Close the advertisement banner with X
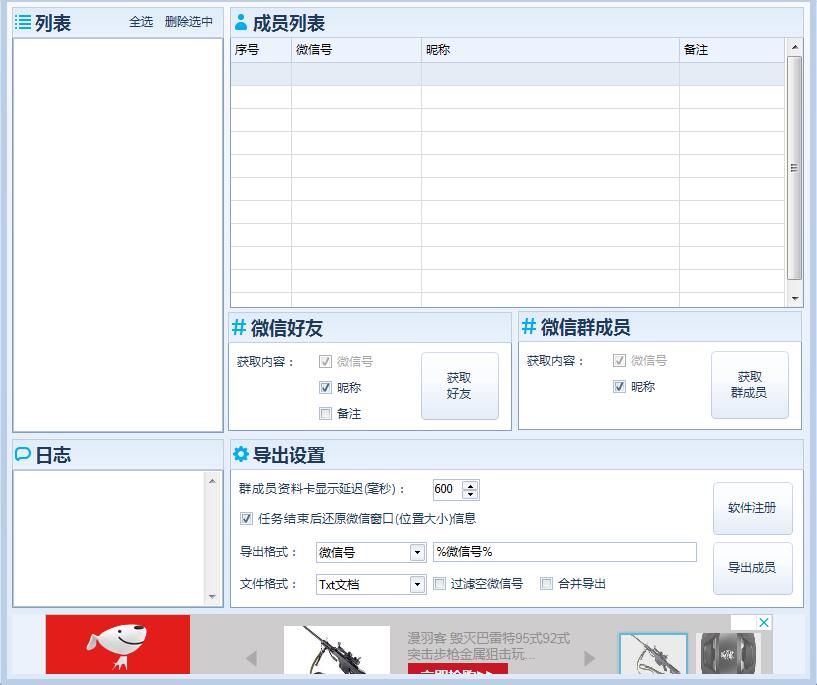The width and height of the screenshot is (817, 685). 764,622
